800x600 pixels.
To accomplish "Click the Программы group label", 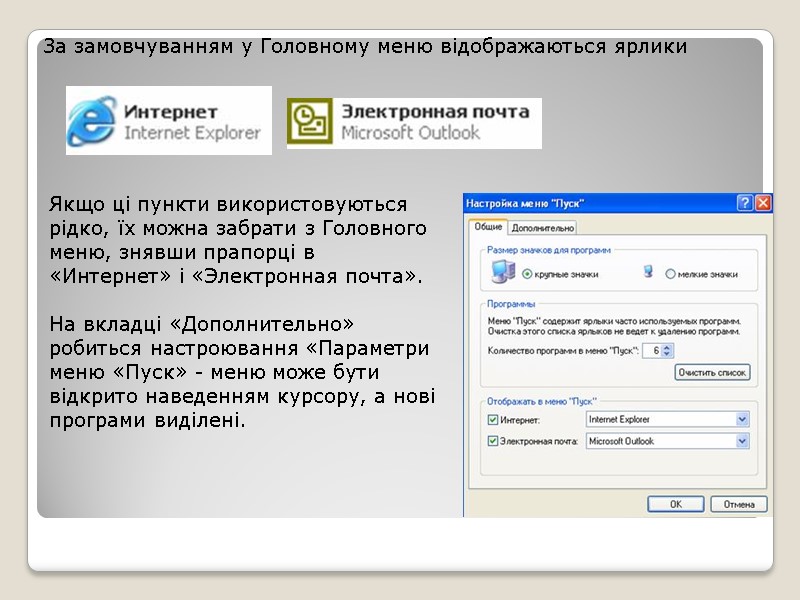I will pos(511,304).
